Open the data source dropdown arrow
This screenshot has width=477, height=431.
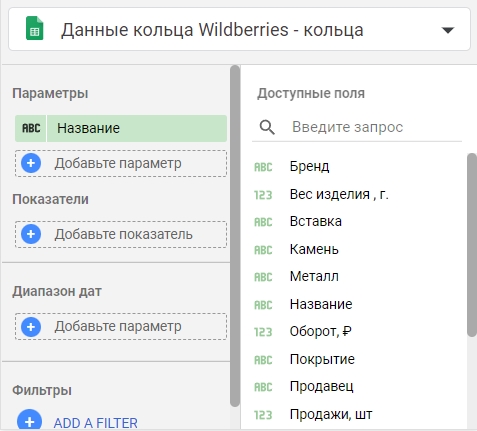448,30
